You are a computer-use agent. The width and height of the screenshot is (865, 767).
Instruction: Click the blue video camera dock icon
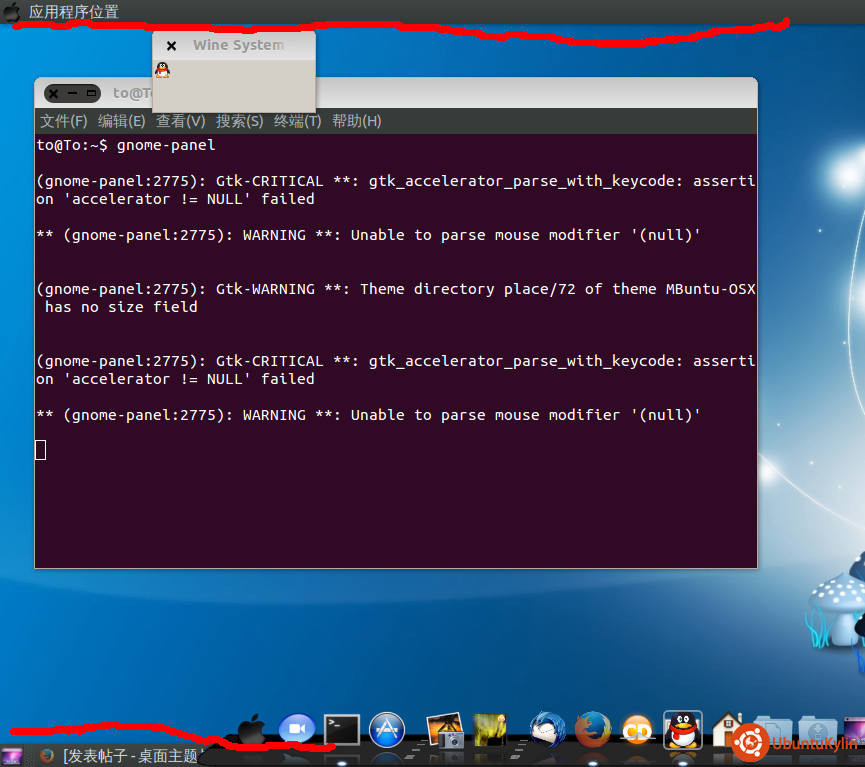[297, 730]
